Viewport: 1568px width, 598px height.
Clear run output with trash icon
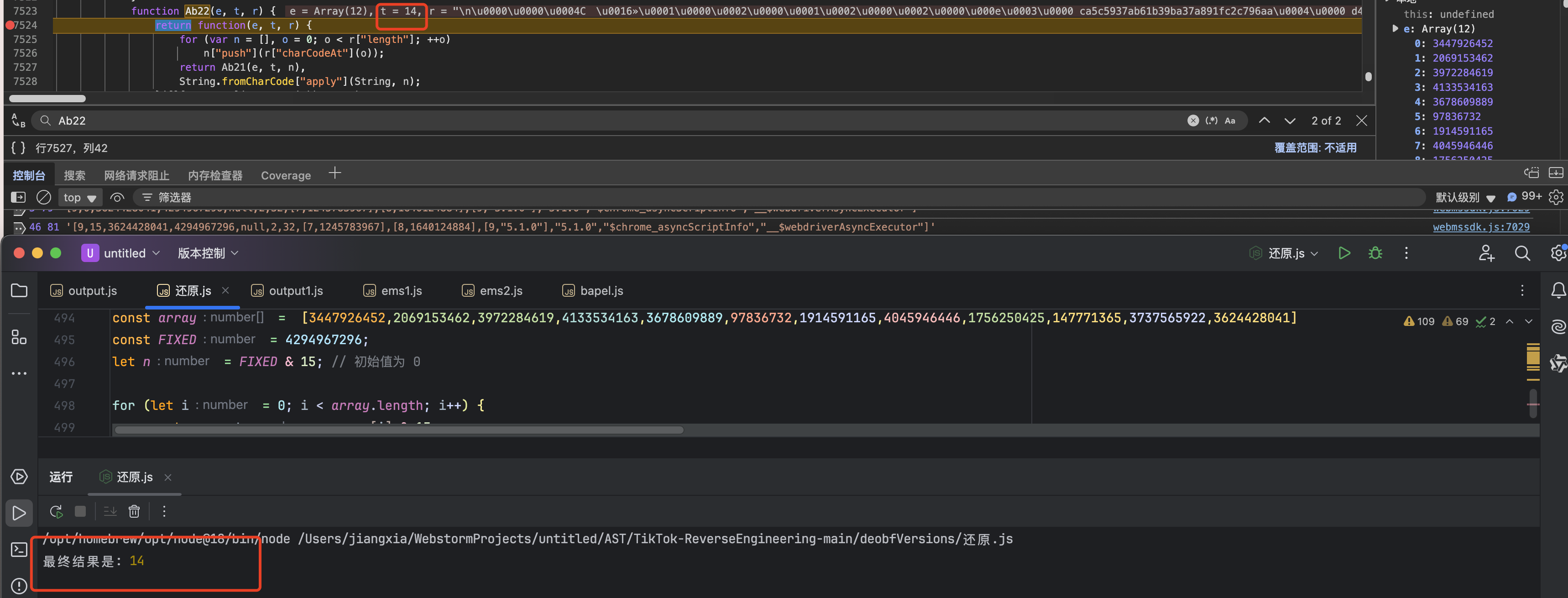click(135, 512)
